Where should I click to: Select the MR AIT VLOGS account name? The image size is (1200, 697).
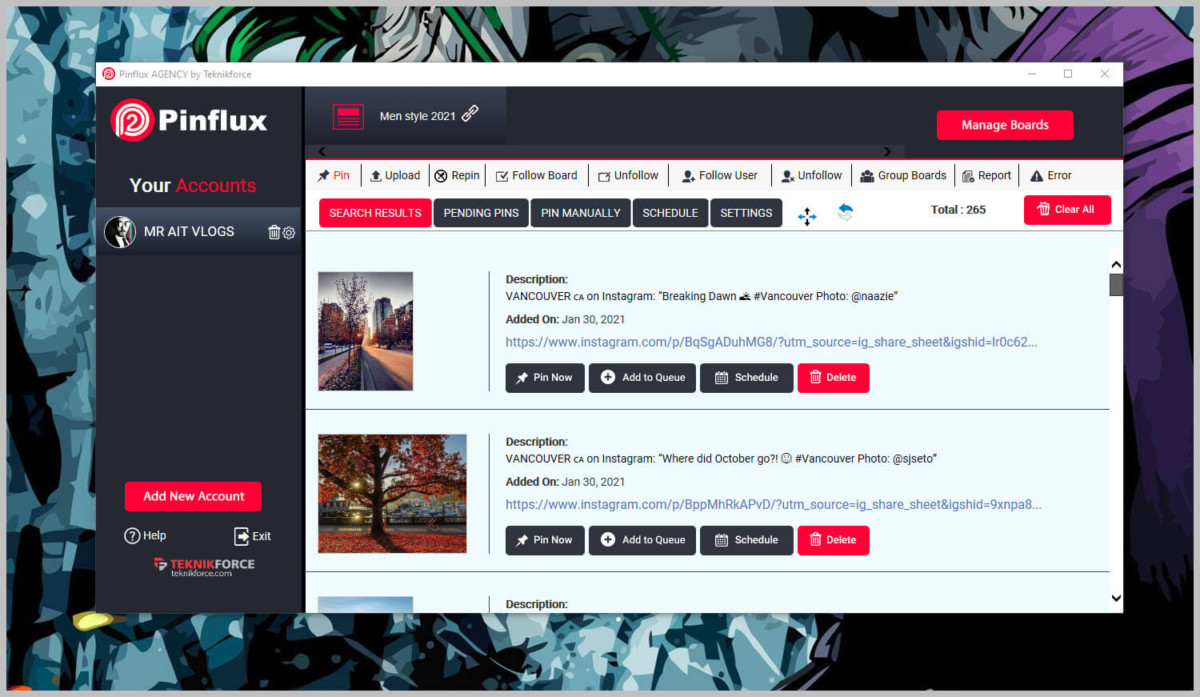(x=189, y=232)
